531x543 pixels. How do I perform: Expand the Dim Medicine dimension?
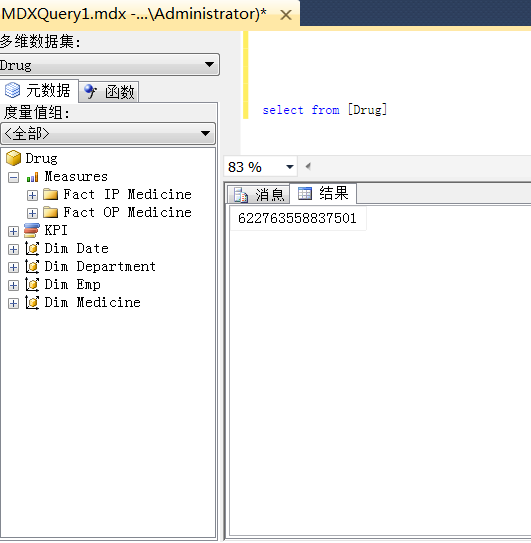[14, 303]
